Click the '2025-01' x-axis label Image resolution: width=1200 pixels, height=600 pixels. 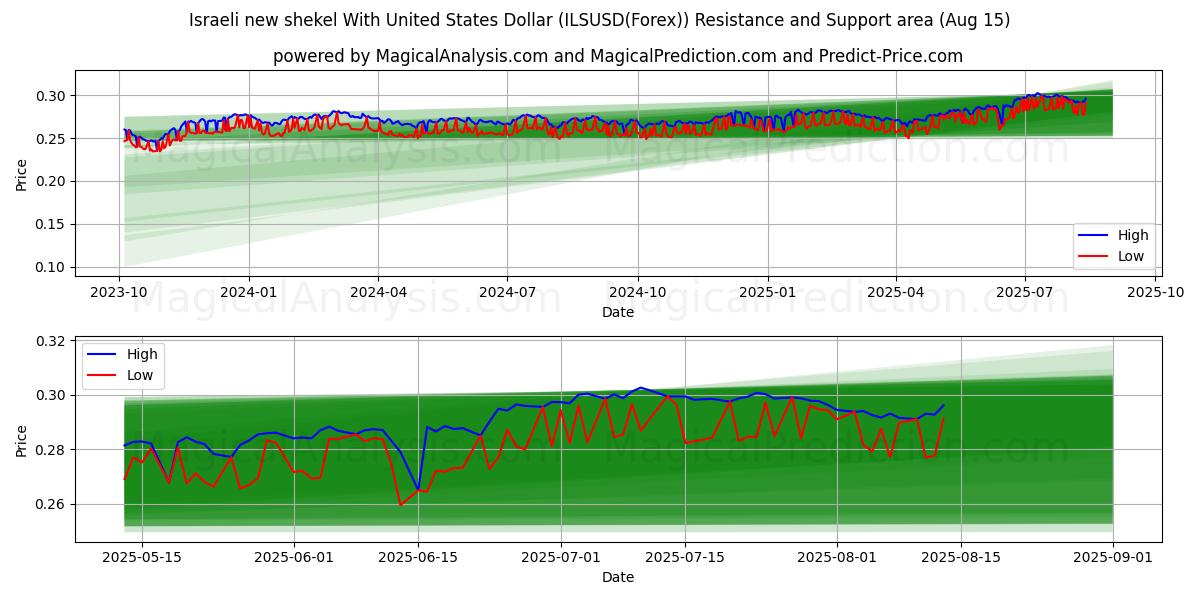pos(768,292)
